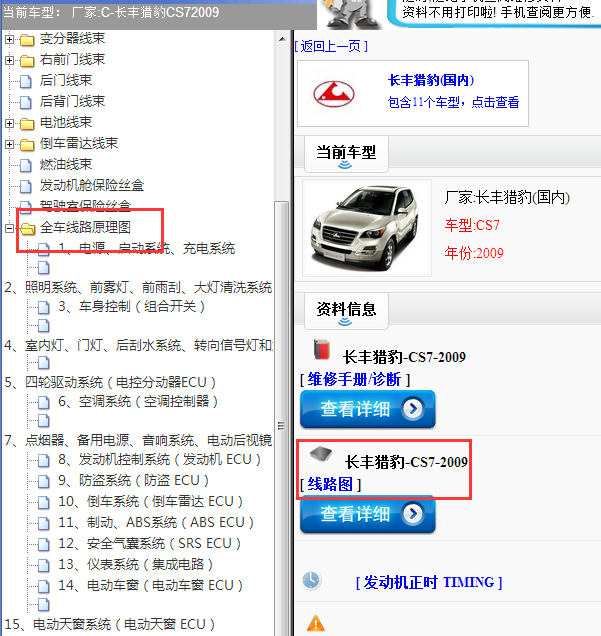Open the 后门线束 tree item
The image size is (601, 636).
click(x=66, y=80)
